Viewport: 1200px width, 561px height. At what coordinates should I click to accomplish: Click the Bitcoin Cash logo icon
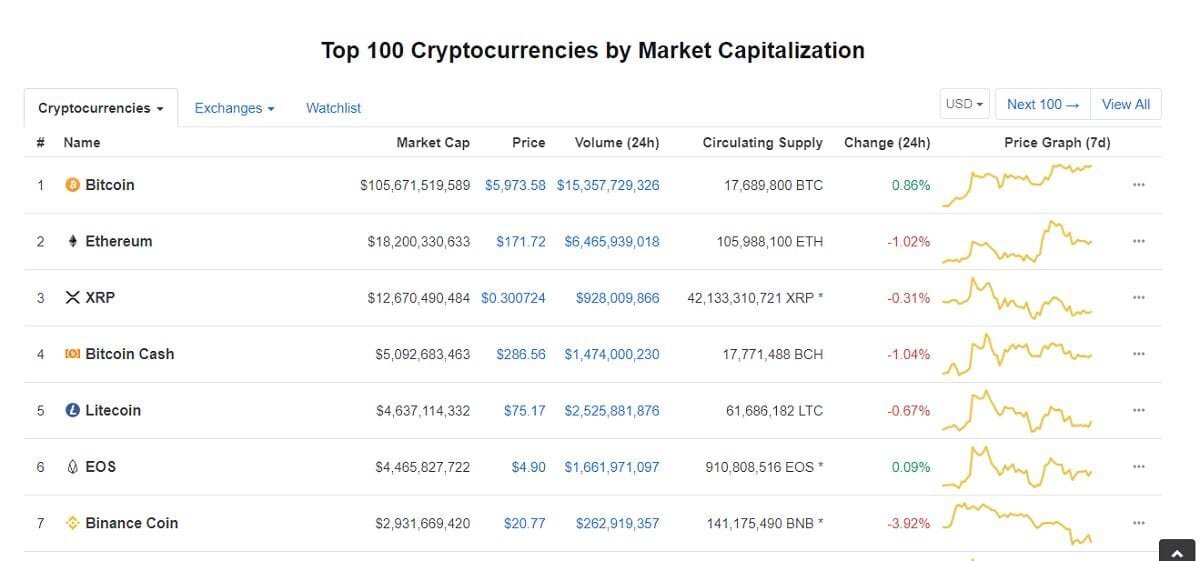pos(72,354)
